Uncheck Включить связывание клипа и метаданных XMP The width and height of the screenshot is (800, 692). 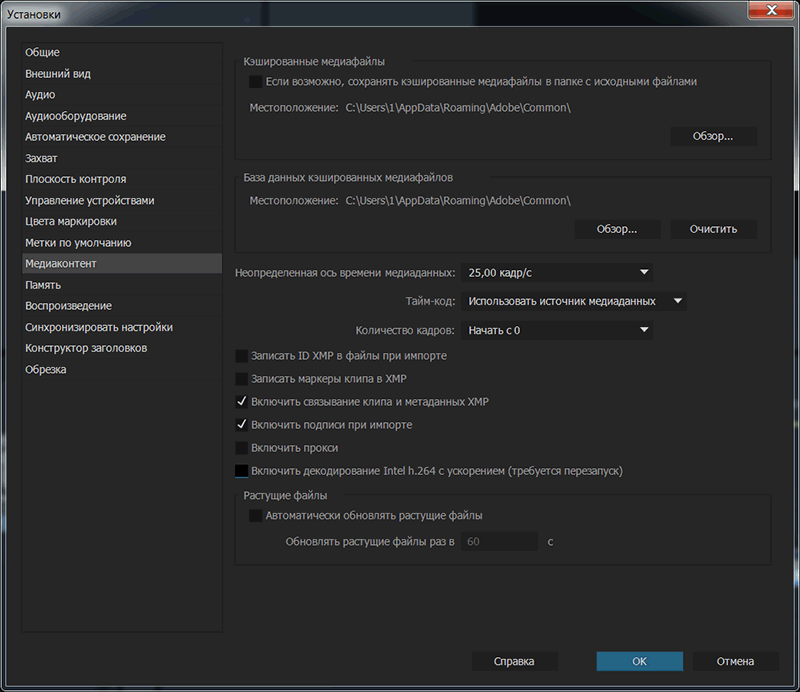[241, 402]
